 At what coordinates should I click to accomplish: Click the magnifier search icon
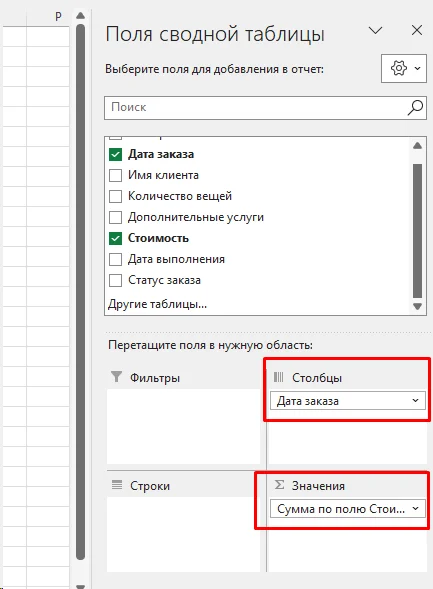click(x=415, y=108)
